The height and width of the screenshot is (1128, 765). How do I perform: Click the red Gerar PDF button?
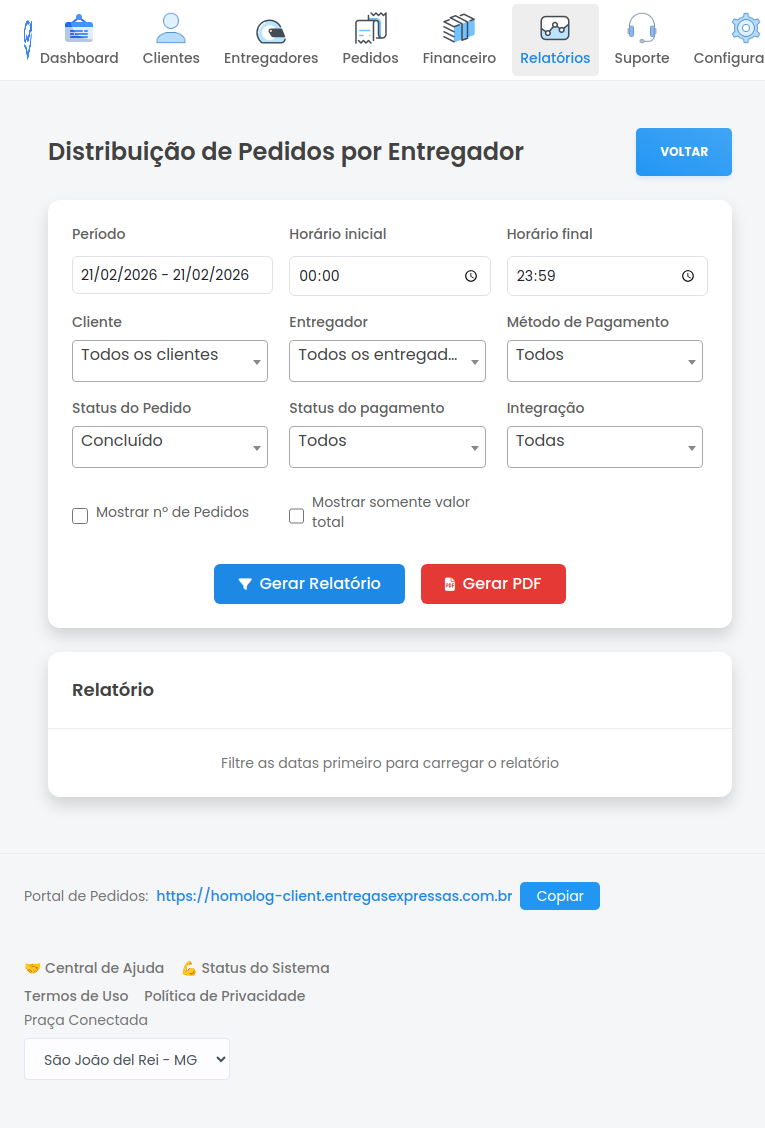[493, 584]
